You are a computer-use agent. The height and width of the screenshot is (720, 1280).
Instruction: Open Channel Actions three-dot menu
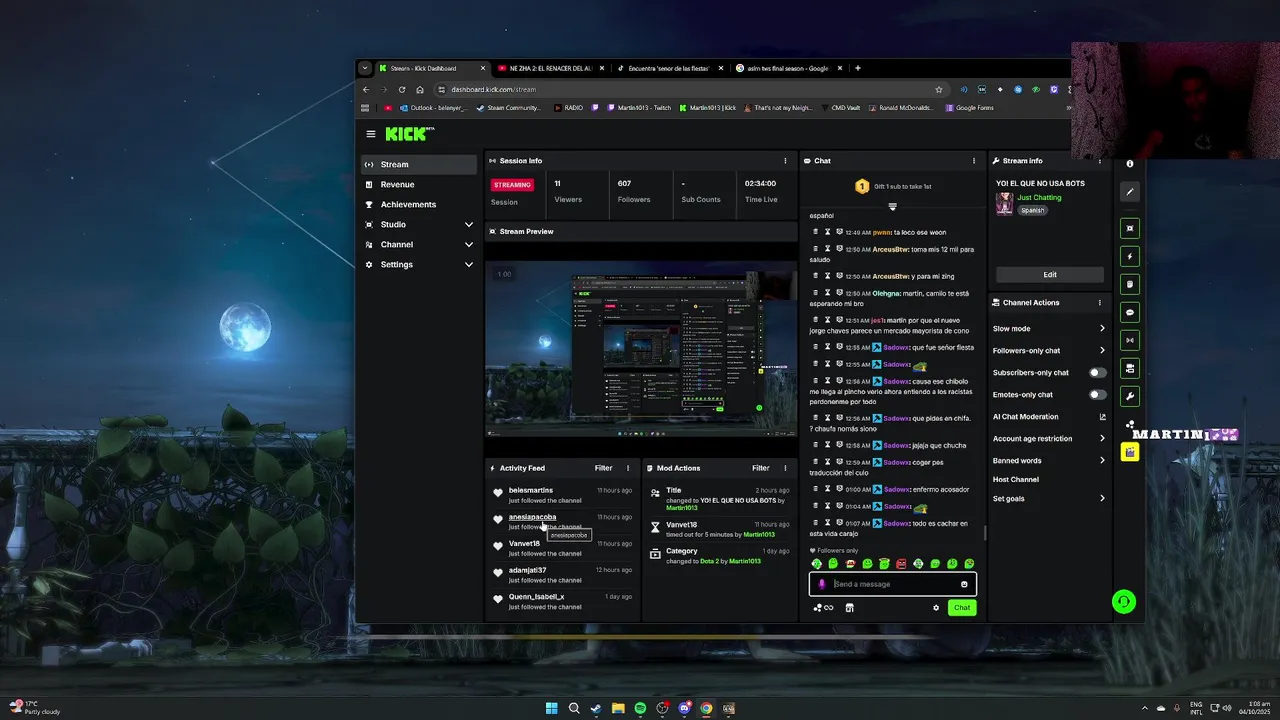coord(1100,303)
